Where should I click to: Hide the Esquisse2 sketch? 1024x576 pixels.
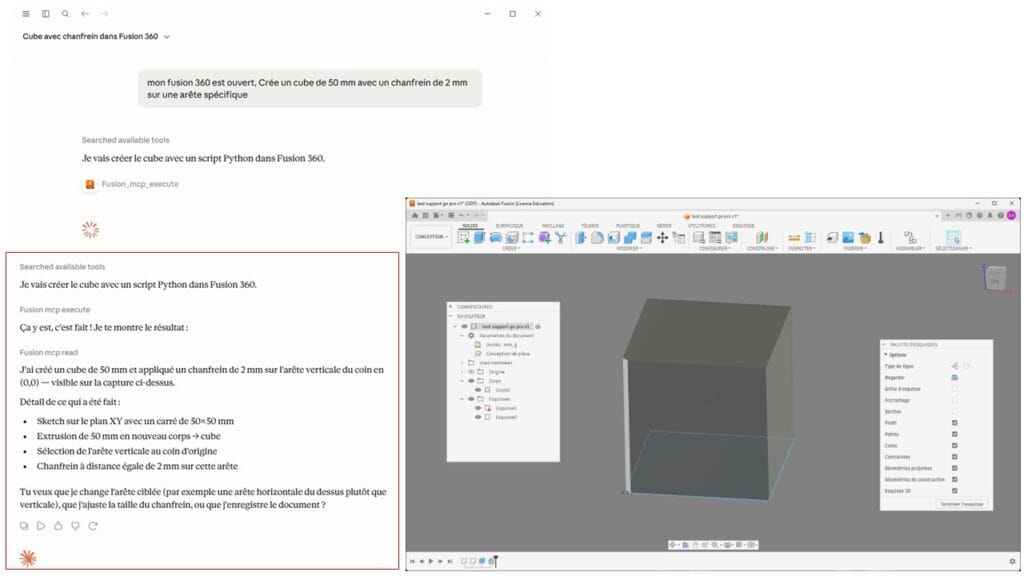coord(478,417)
